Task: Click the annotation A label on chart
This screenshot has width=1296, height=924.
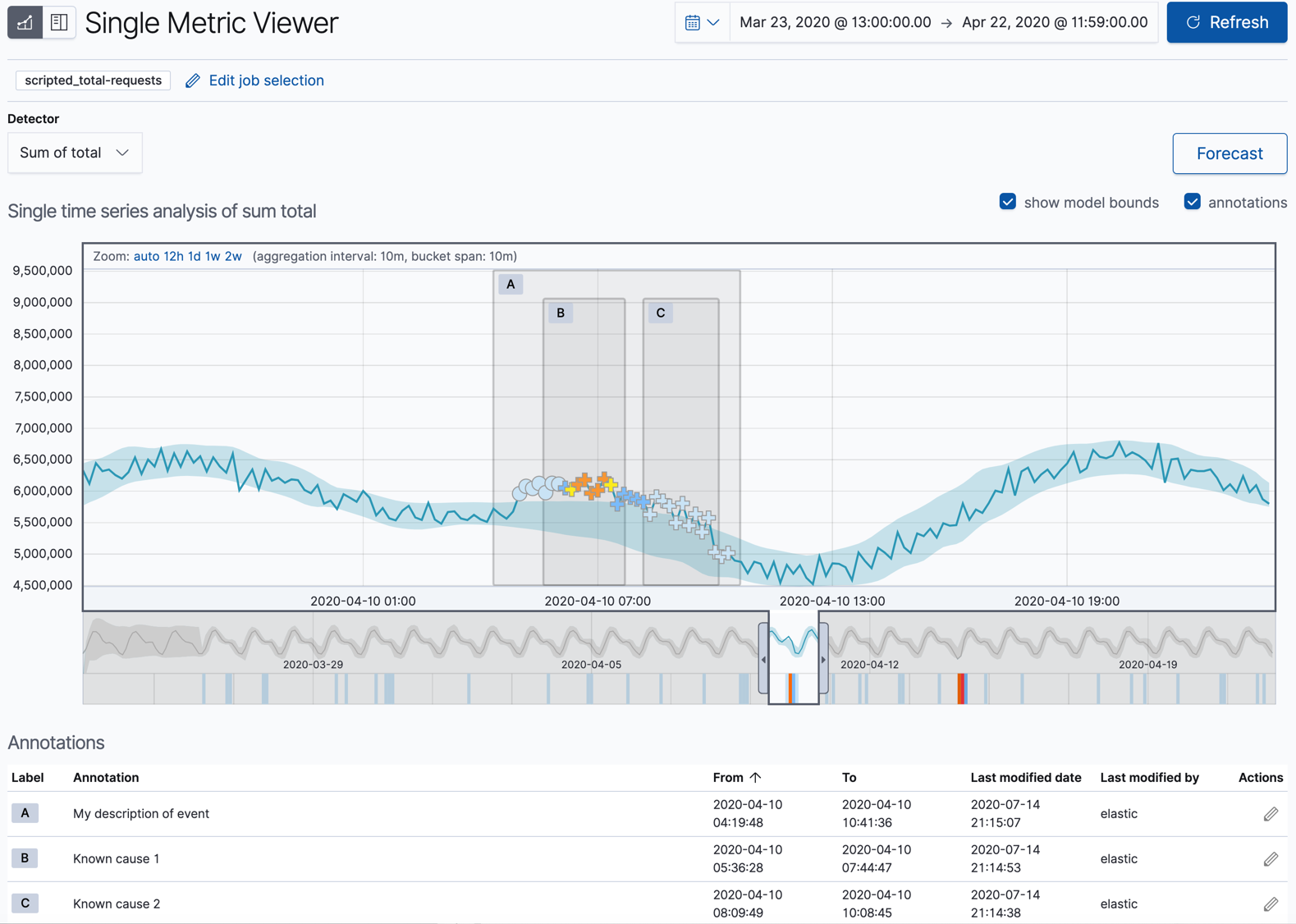Action: click(511, 284)
